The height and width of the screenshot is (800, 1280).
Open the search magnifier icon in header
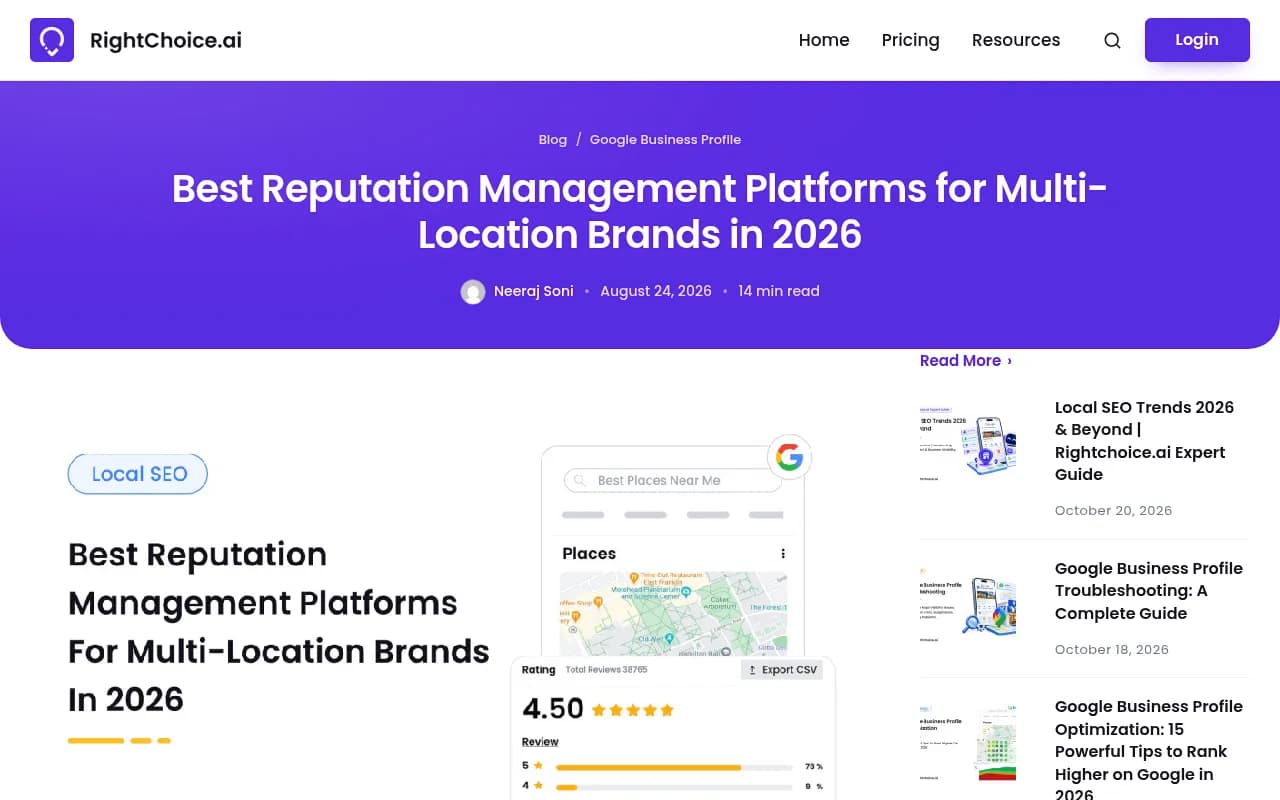click(1112, 40)
